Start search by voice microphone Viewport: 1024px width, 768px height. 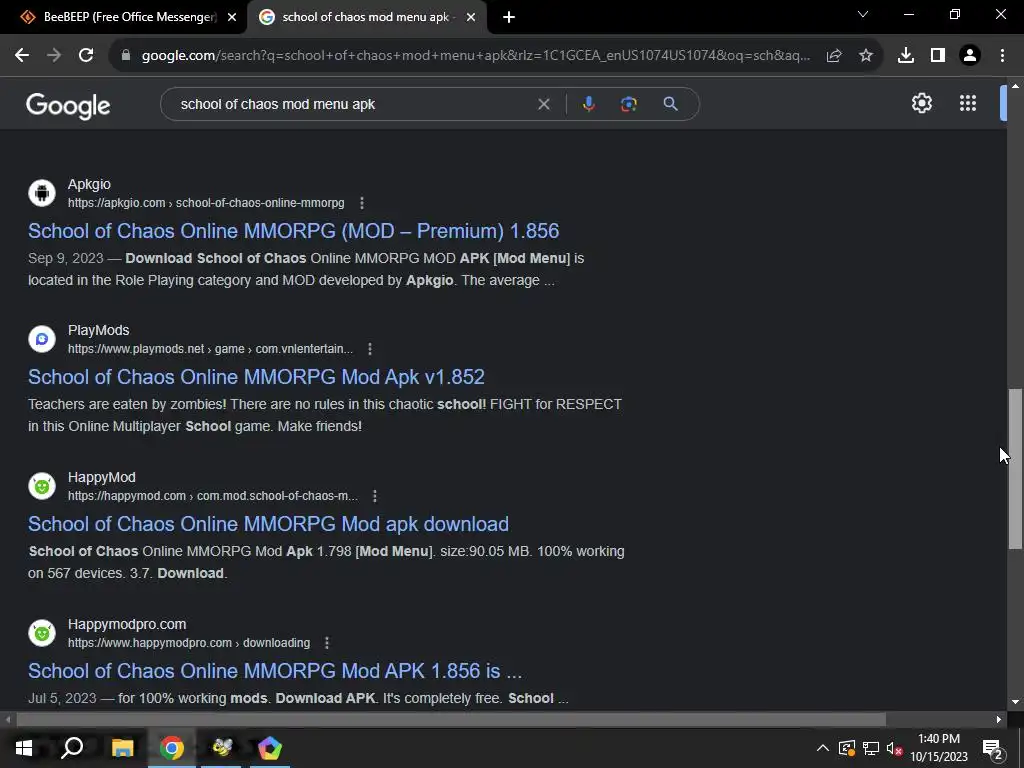[589, 104]
